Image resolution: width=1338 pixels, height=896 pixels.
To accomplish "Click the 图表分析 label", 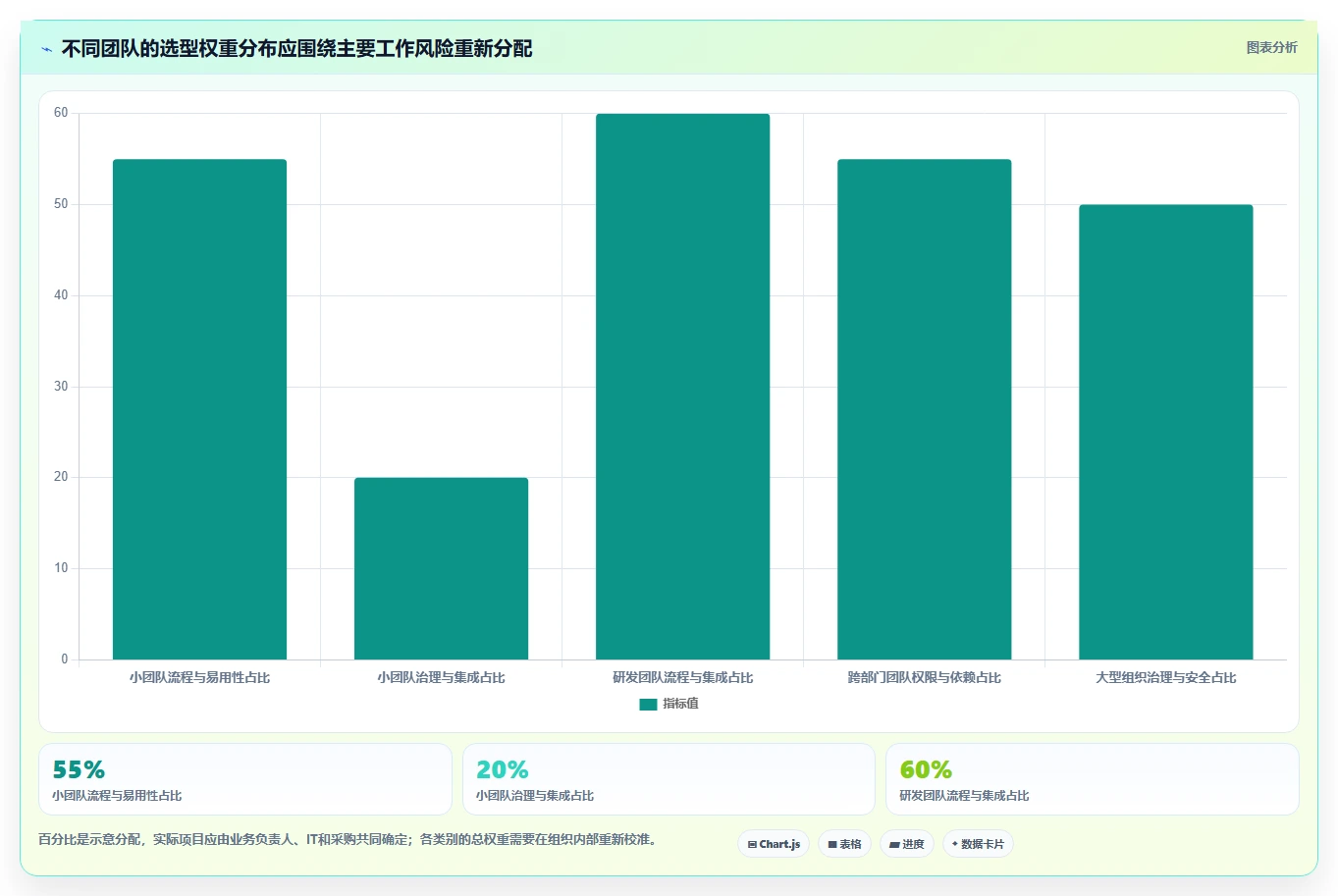I will (1271, 47).
